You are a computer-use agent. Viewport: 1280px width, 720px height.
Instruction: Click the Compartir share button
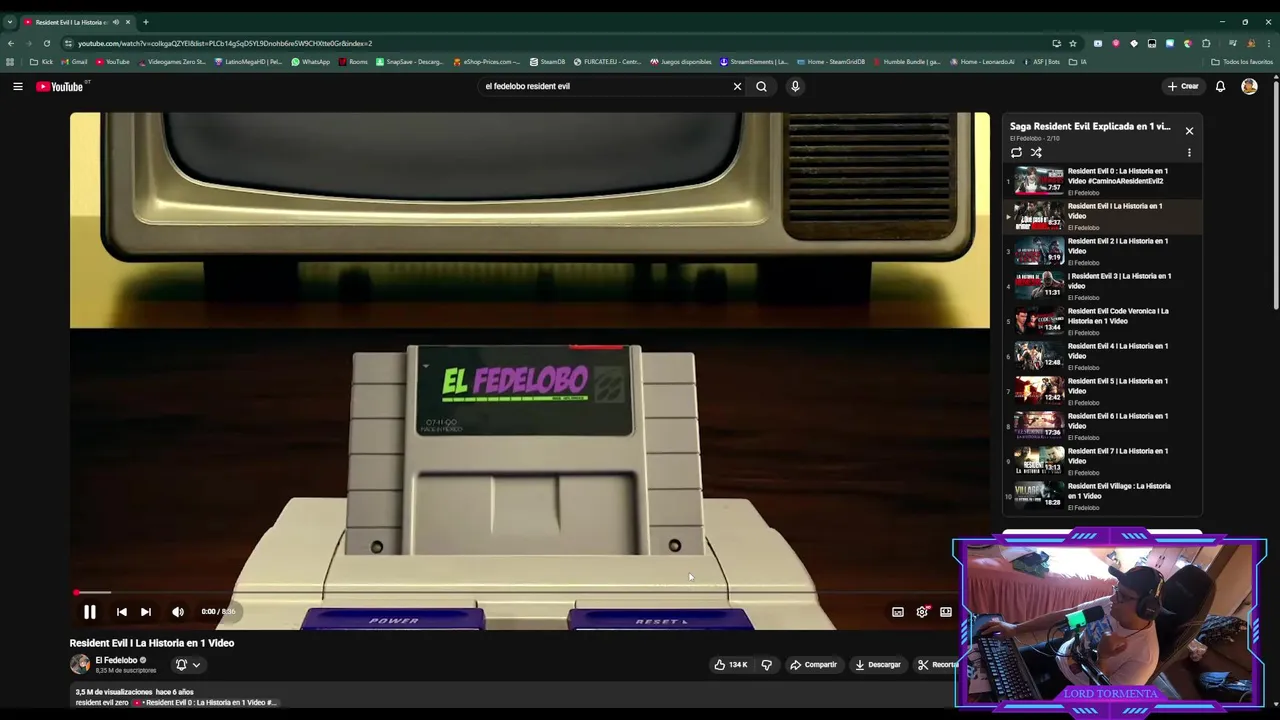click(x=813, y=665)
